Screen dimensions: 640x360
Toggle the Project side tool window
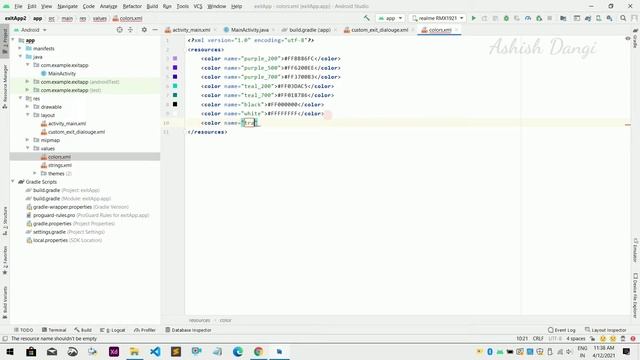[x=5, y=42]
